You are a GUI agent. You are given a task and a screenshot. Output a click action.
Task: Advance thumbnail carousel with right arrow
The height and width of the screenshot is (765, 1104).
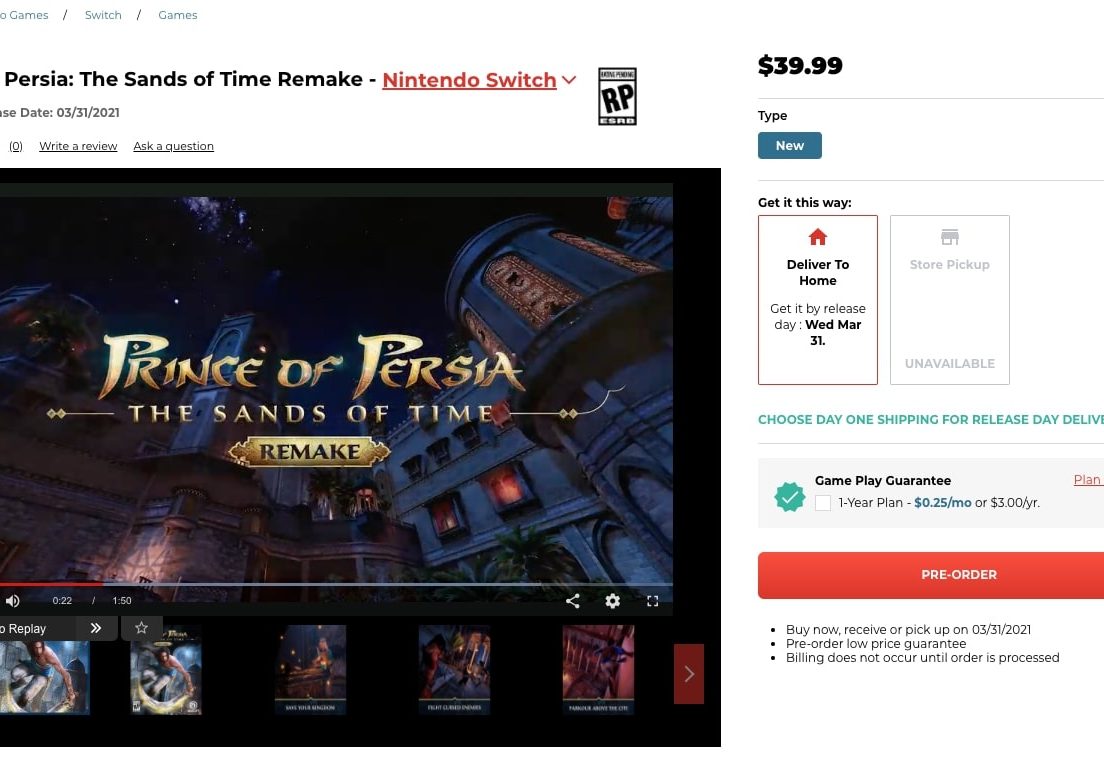click(x=689, y=674)
